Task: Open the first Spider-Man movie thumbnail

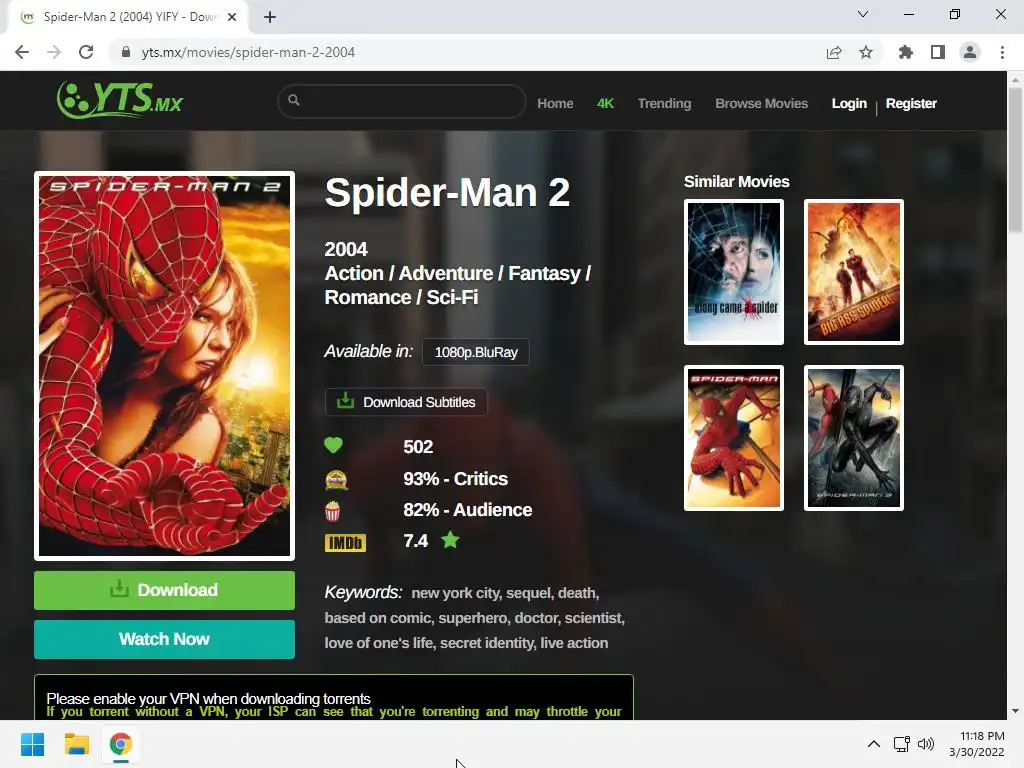Action: [x=734, y=438]
